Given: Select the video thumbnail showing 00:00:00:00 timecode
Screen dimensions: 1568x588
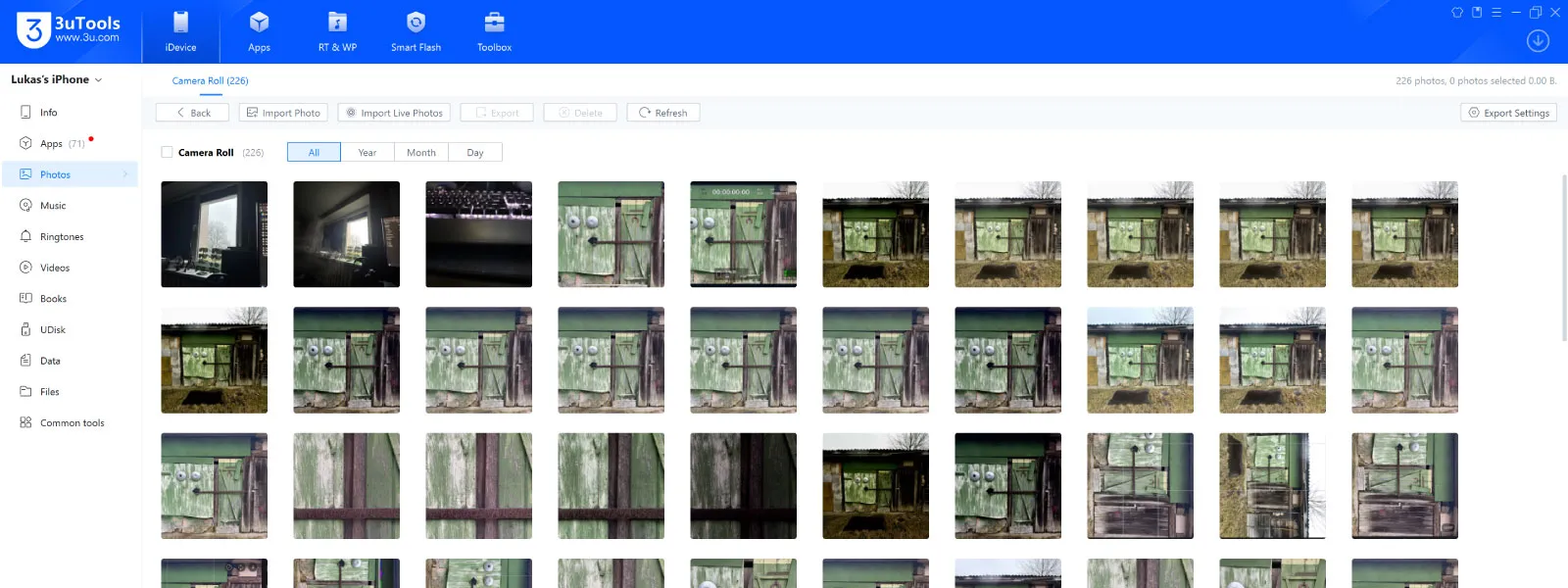Looking at the screenshot, I should click(744, 234).
